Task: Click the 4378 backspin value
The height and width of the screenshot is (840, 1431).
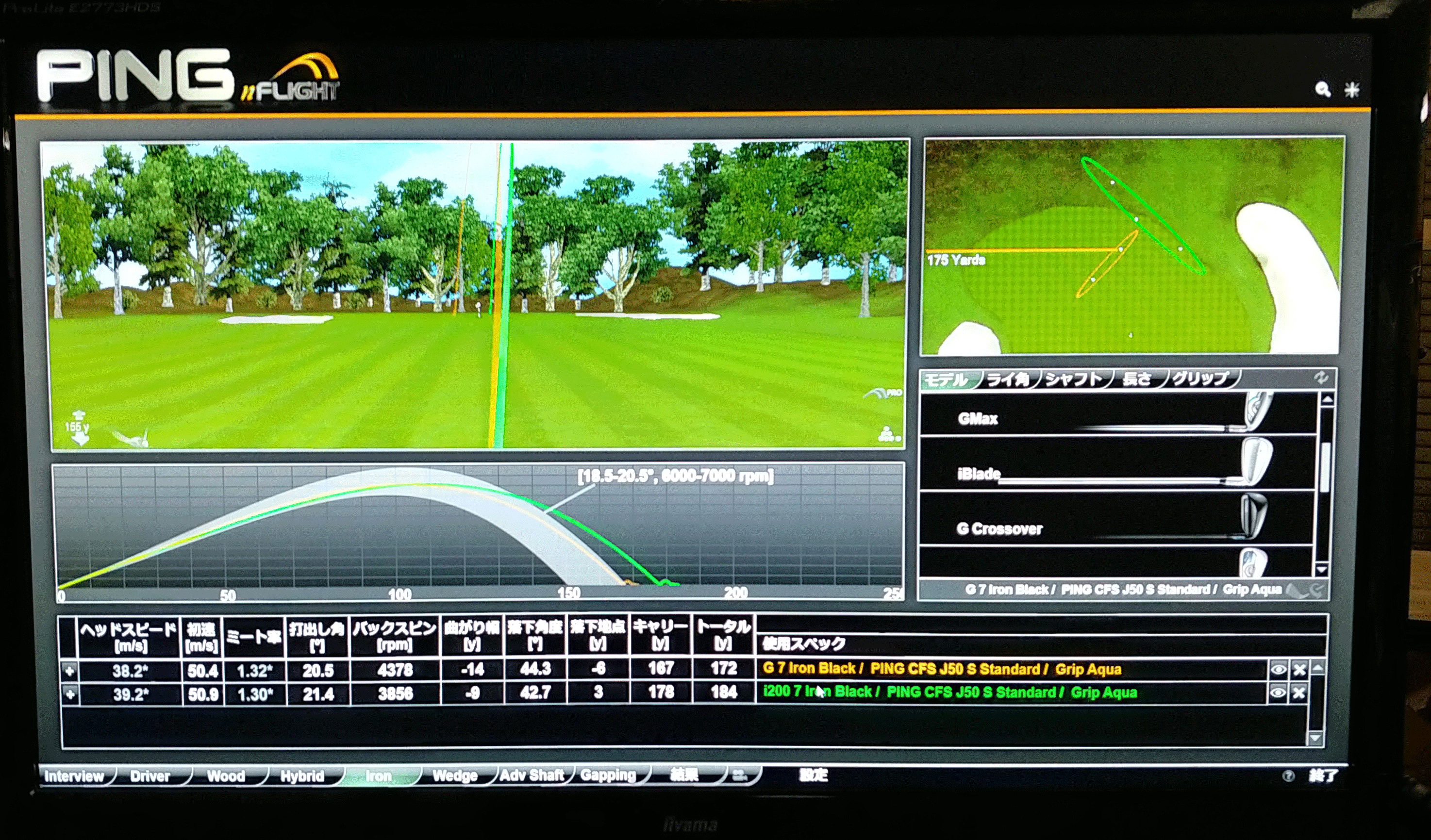Action: (395, 670)
